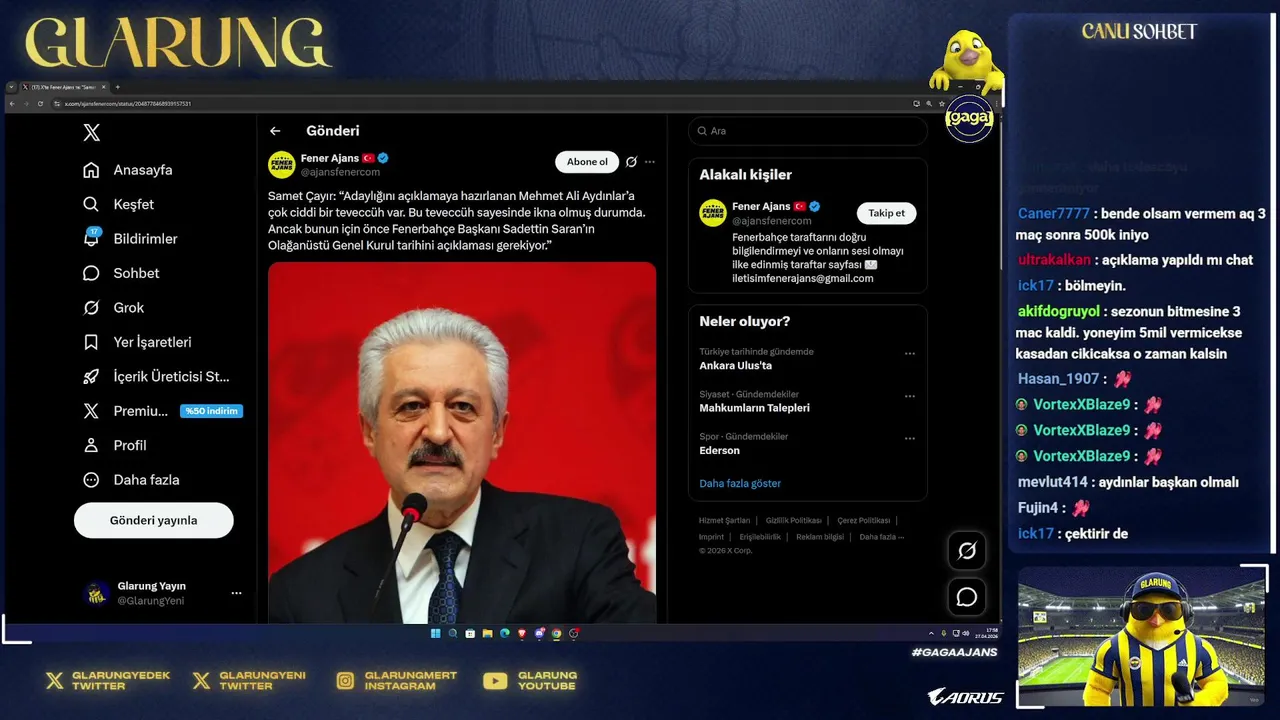Open options dots for Mahkumların Talepleri
The height and width of the screenshot is (720, 1280).
[910, 396]
